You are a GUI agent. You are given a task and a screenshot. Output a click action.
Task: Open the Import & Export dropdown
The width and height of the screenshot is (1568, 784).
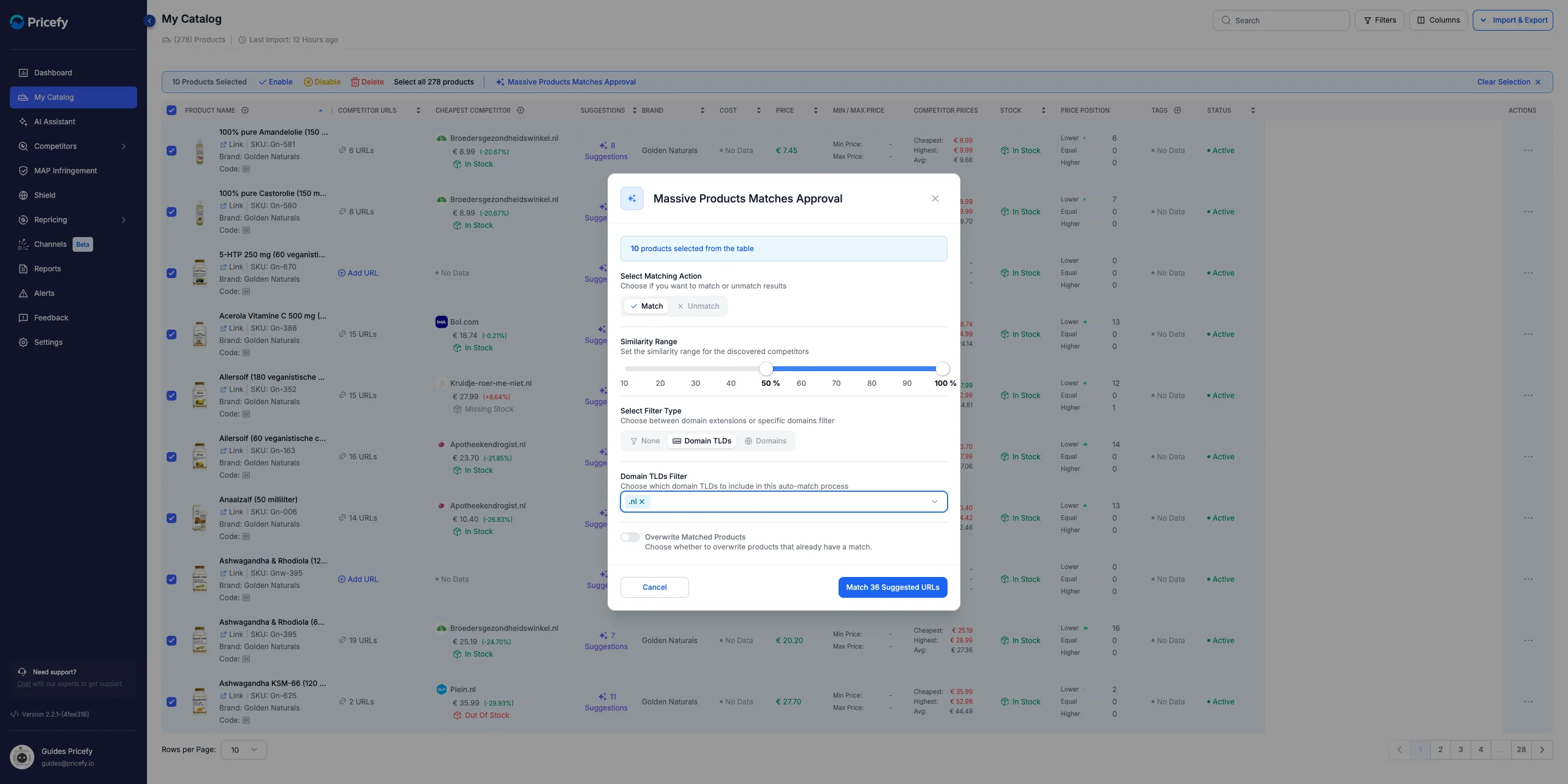coord(1513,20)
